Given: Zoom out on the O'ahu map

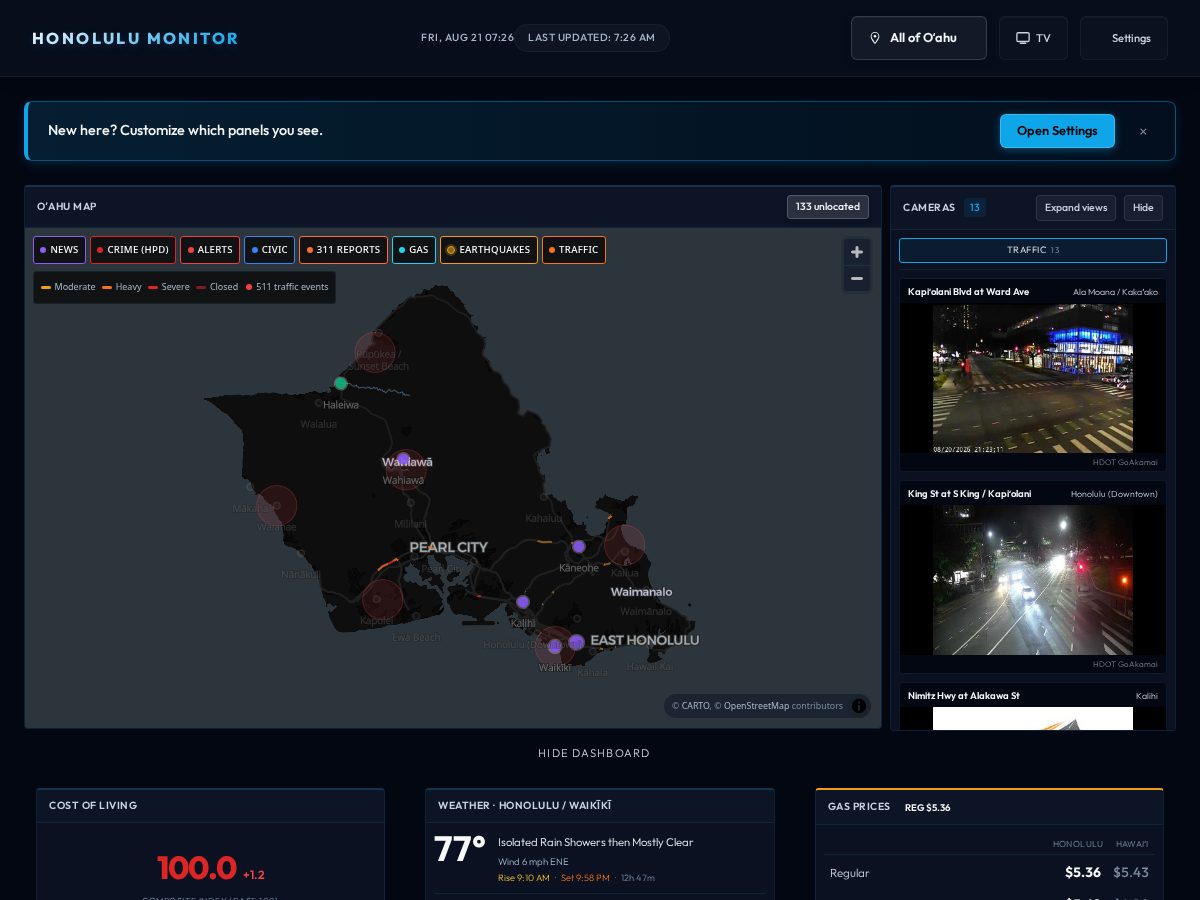Looking at the screenshot, I should tap(857, 278).
